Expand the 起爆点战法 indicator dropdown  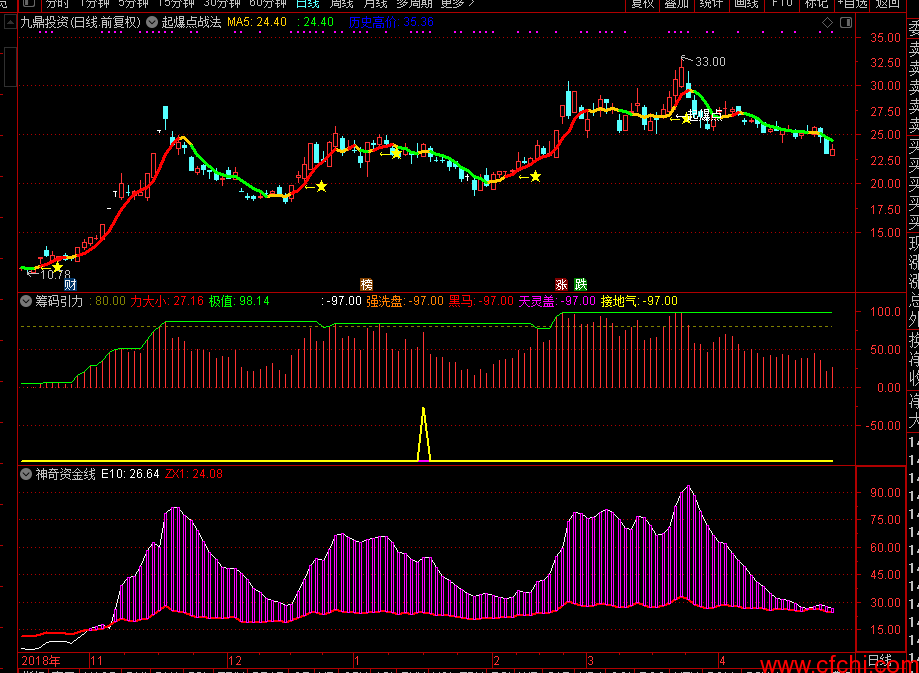pyautogui.click(x=152, y=22)
